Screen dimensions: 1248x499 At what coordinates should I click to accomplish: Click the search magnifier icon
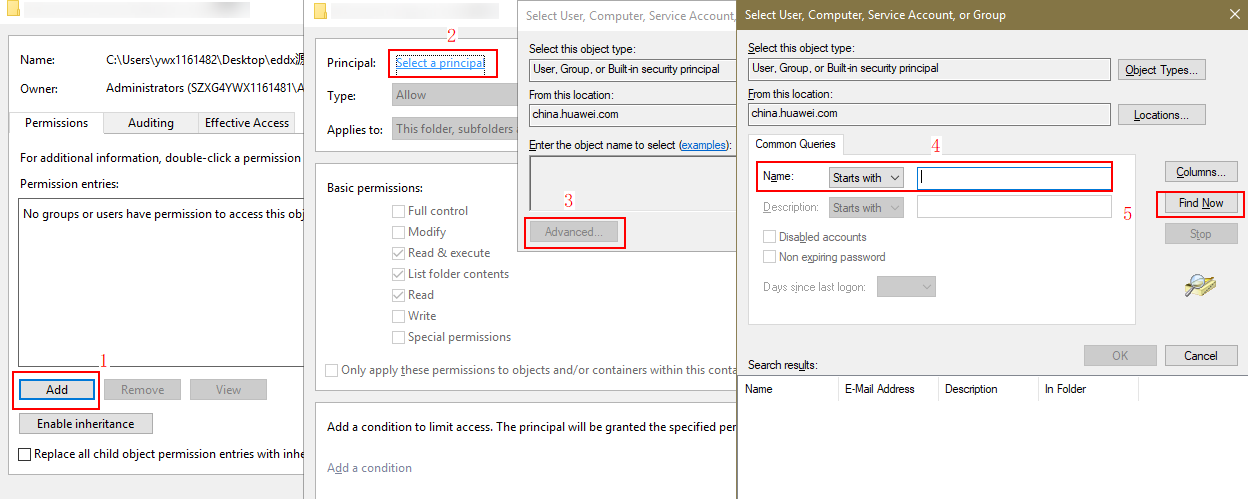coord(1199,285)
